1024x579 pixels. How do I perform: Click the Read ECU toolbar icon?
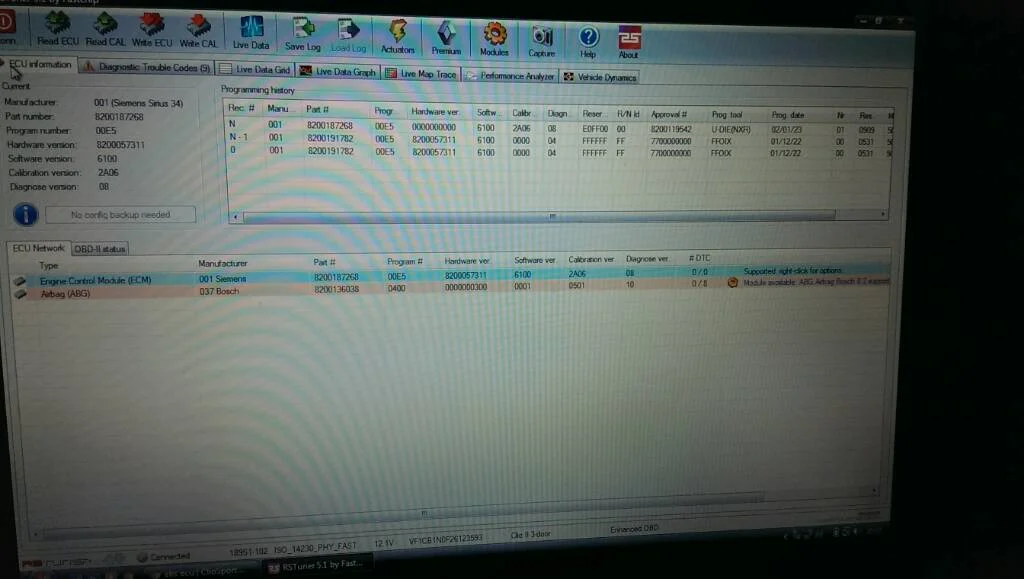pyautogui.click(x=57, y=29)
